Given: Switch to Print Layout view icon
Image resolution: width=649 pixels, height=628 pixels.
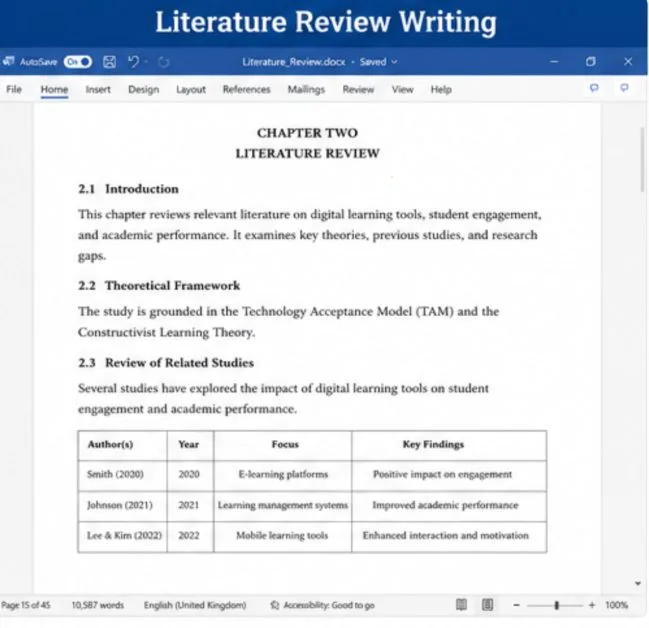Looking at the screenshot, I should tap(488, 605).
